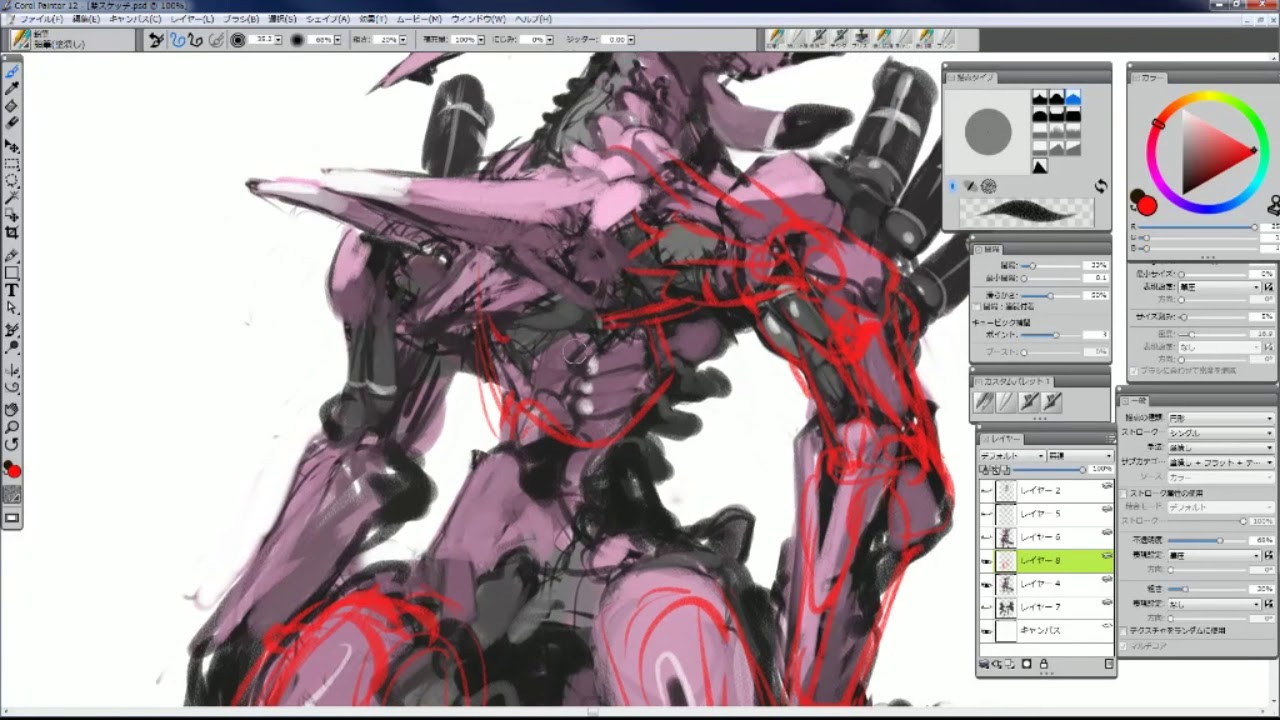Click the first brush in the Custom Palette

(x=985, y=402)
